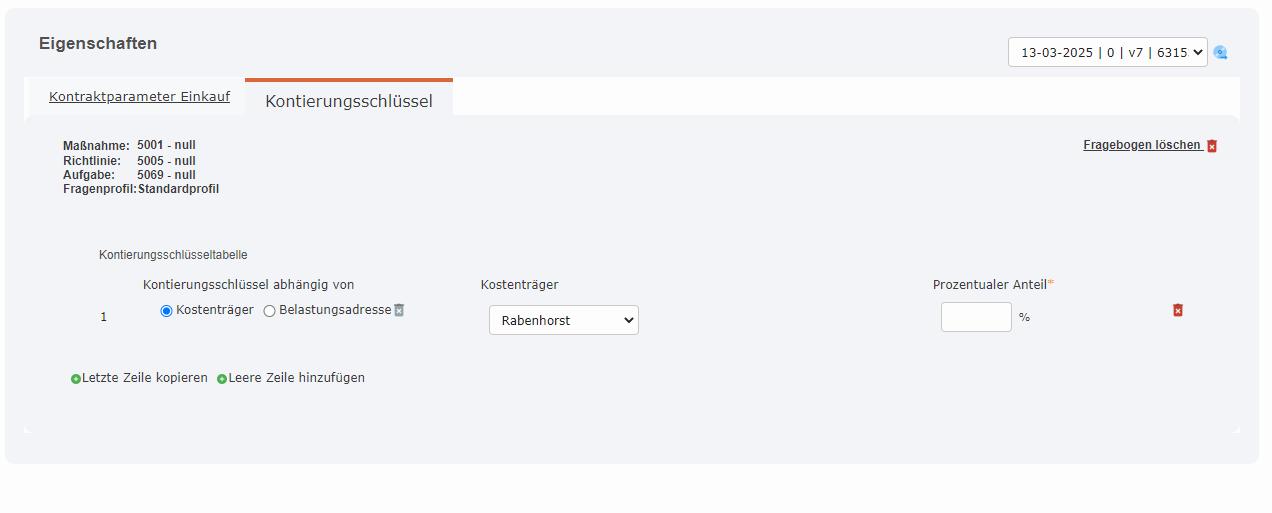Viewport: 1272px width, 513px height.
Task: Expand the Kostenträger dropdown showing Rabenhorst
Action: point(563,320)
